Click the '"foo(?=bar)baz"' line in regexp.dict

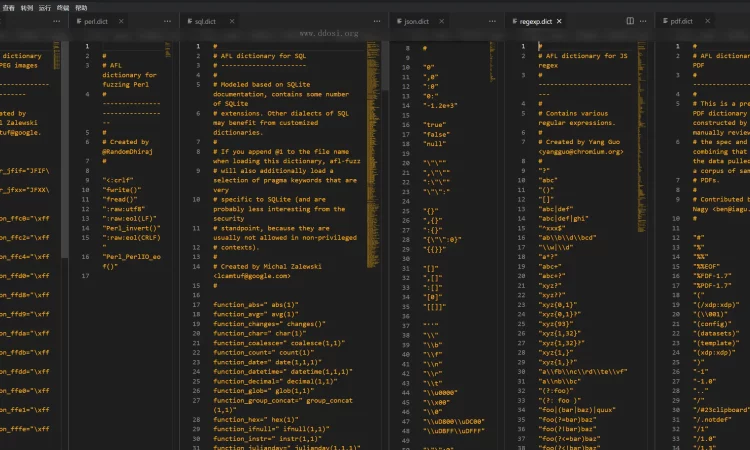pyautogui.click(x=567, y=419)
